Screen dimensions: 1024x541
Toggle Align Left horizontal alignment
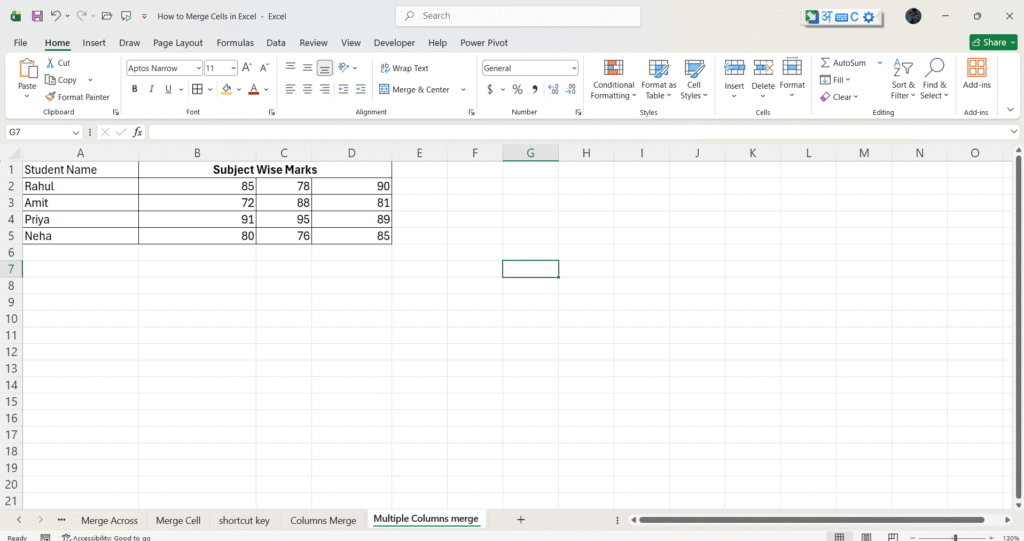tap(291, 89)
